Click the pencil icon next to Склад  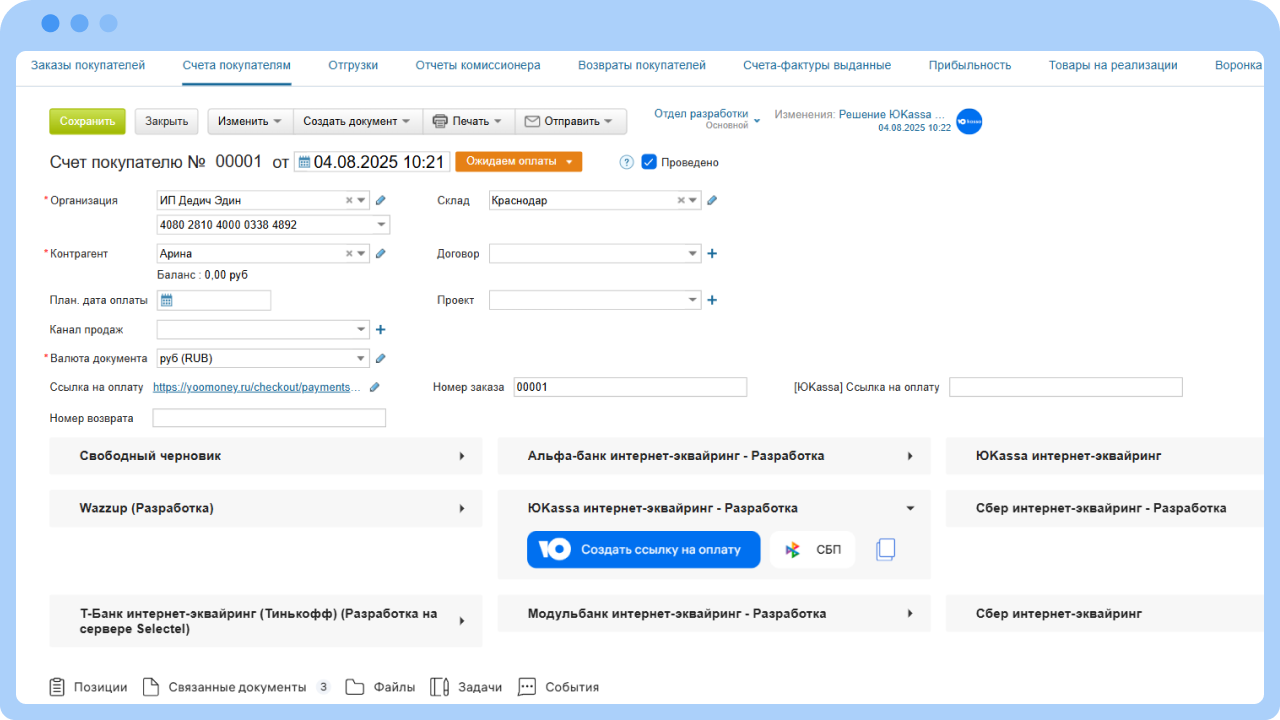[x=712, y=200]
